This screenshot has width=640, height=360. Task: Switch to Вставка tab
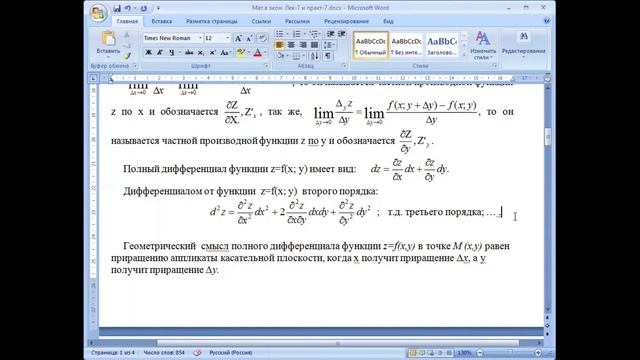(162, 21)
